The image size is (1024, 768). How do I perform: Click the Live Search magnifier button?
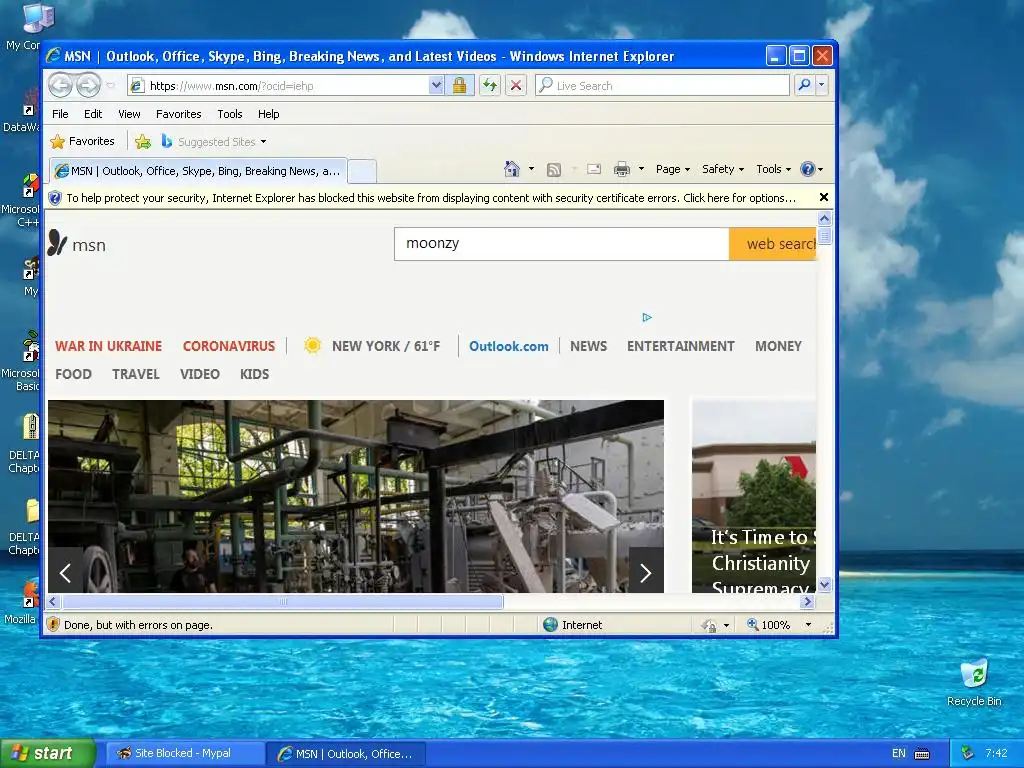[805, 85]
